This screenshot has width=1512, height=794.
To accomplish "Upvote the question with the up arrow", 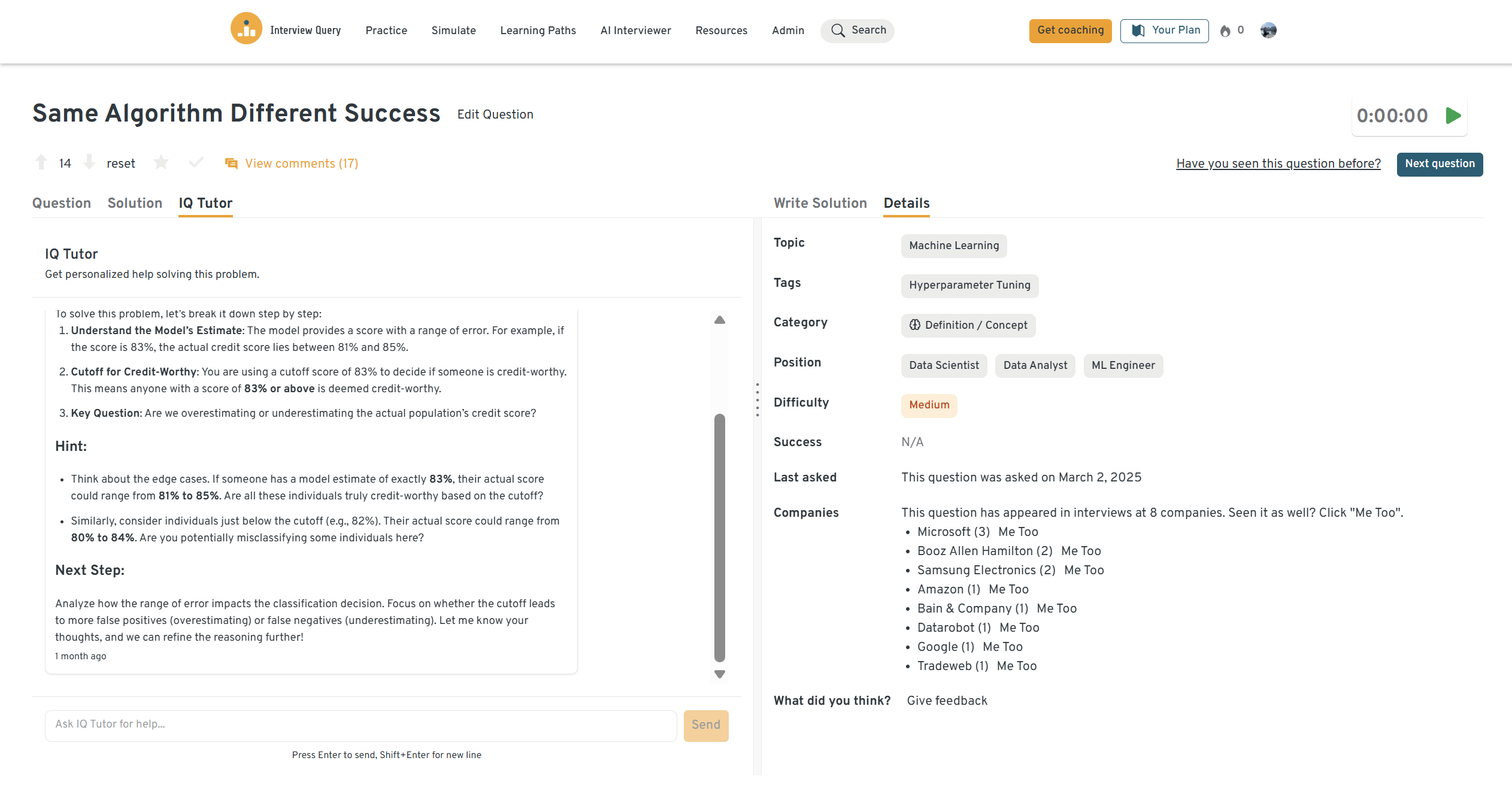I will point(41,162).
